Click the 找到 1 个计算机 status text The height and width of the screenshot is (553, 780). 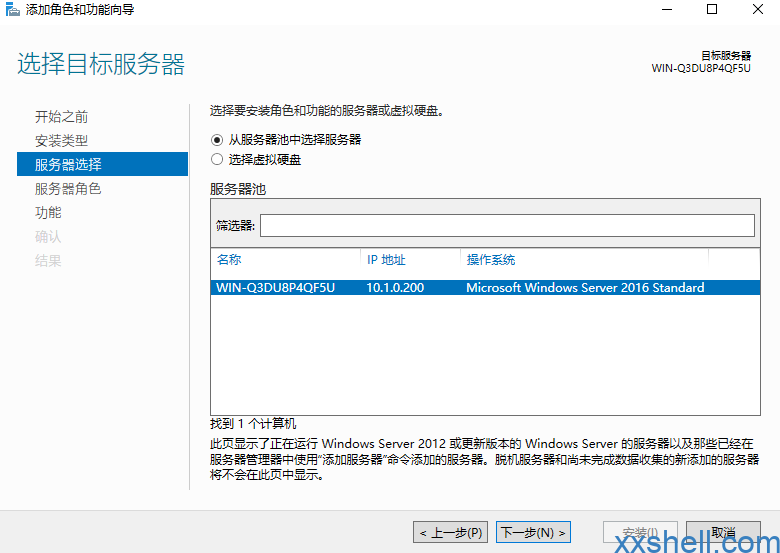coord(253,424)
